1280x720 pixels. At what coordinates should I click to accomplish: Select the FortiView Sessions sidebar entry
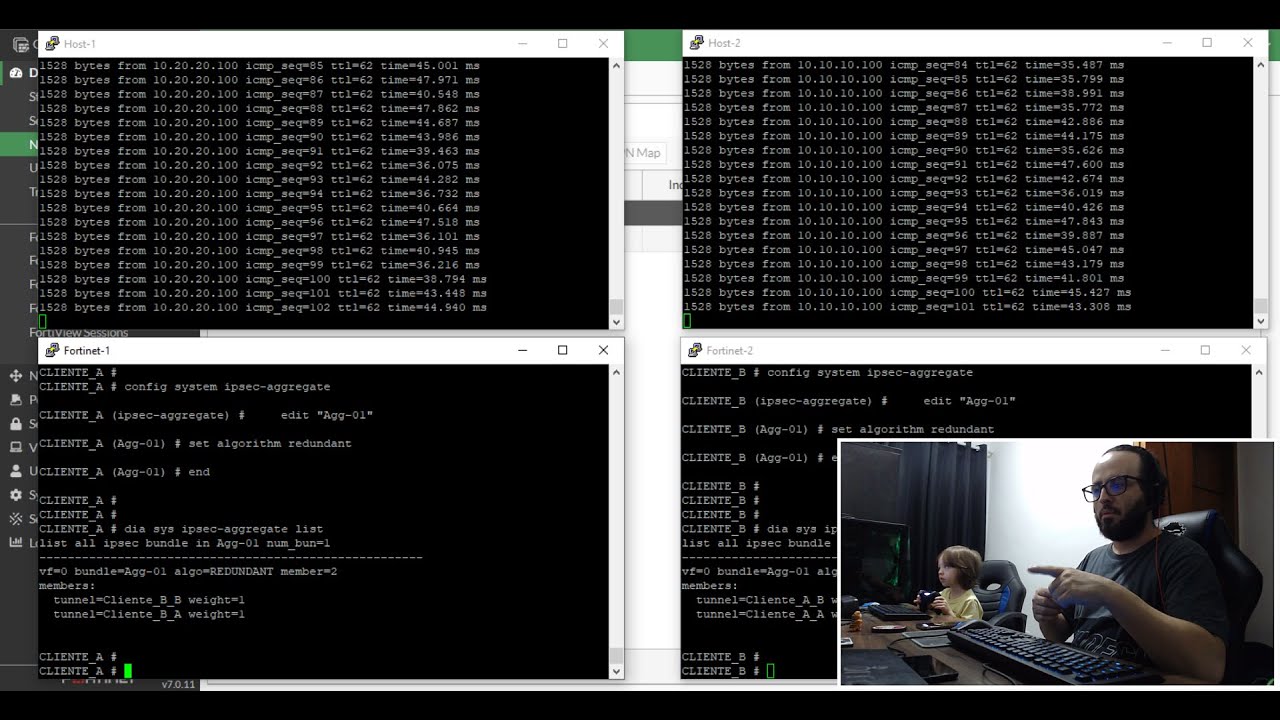point(79,333)
